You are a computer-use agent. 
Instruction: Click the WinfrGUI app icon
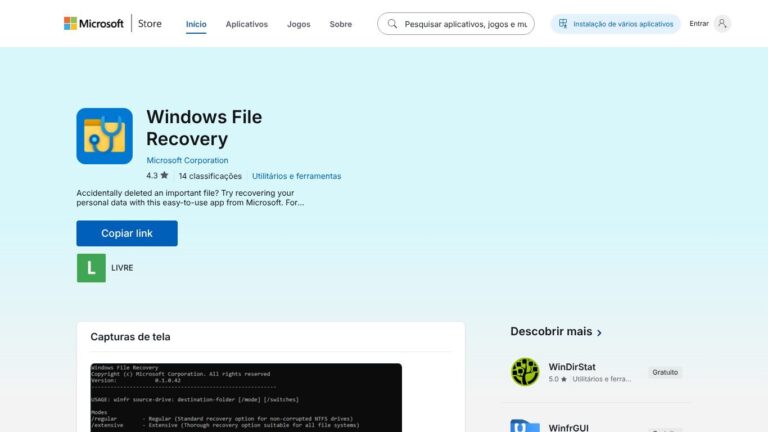click(525, 426)
